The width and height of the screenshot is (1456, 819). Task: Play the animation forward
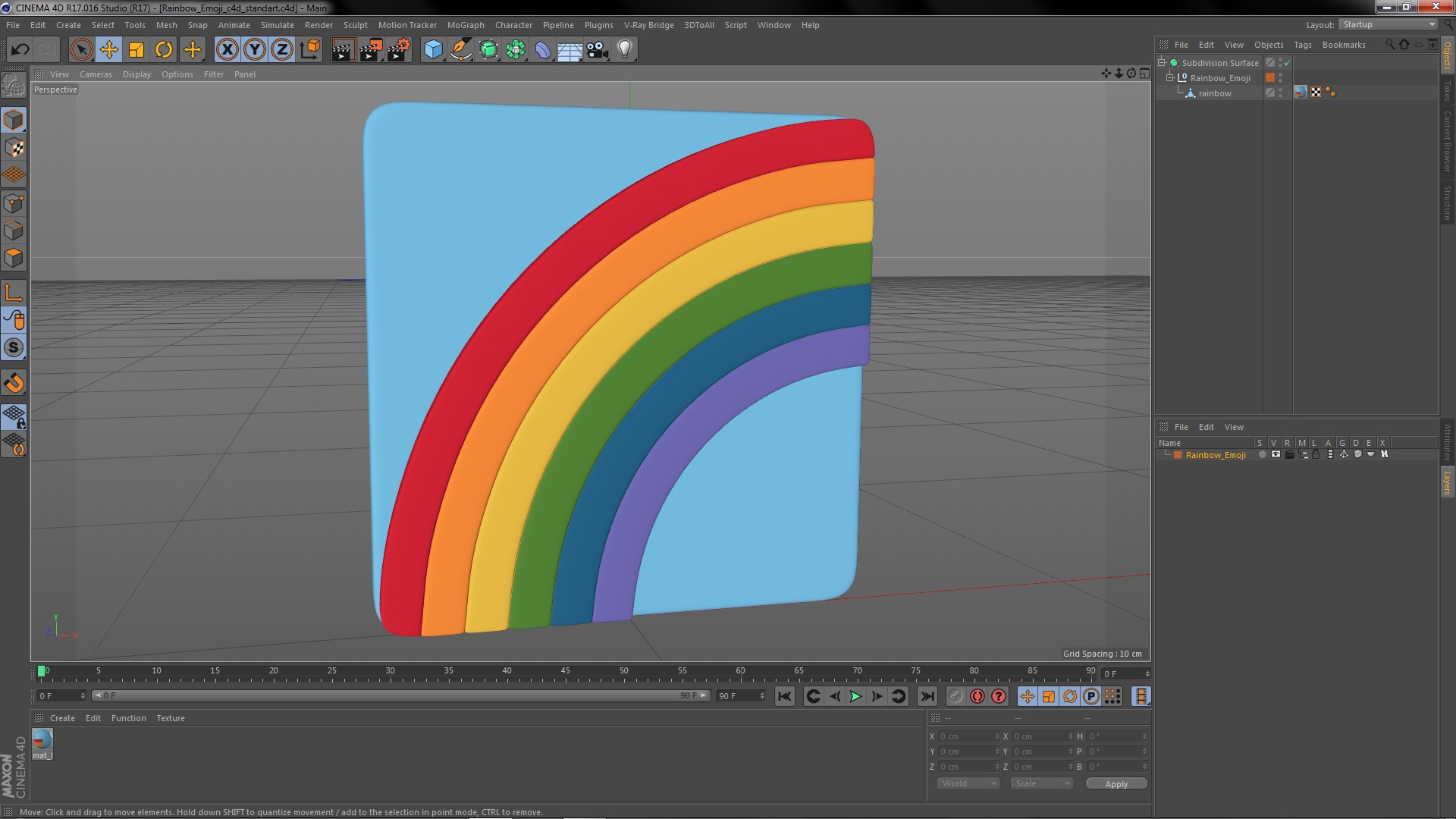[x=855, y=696]
